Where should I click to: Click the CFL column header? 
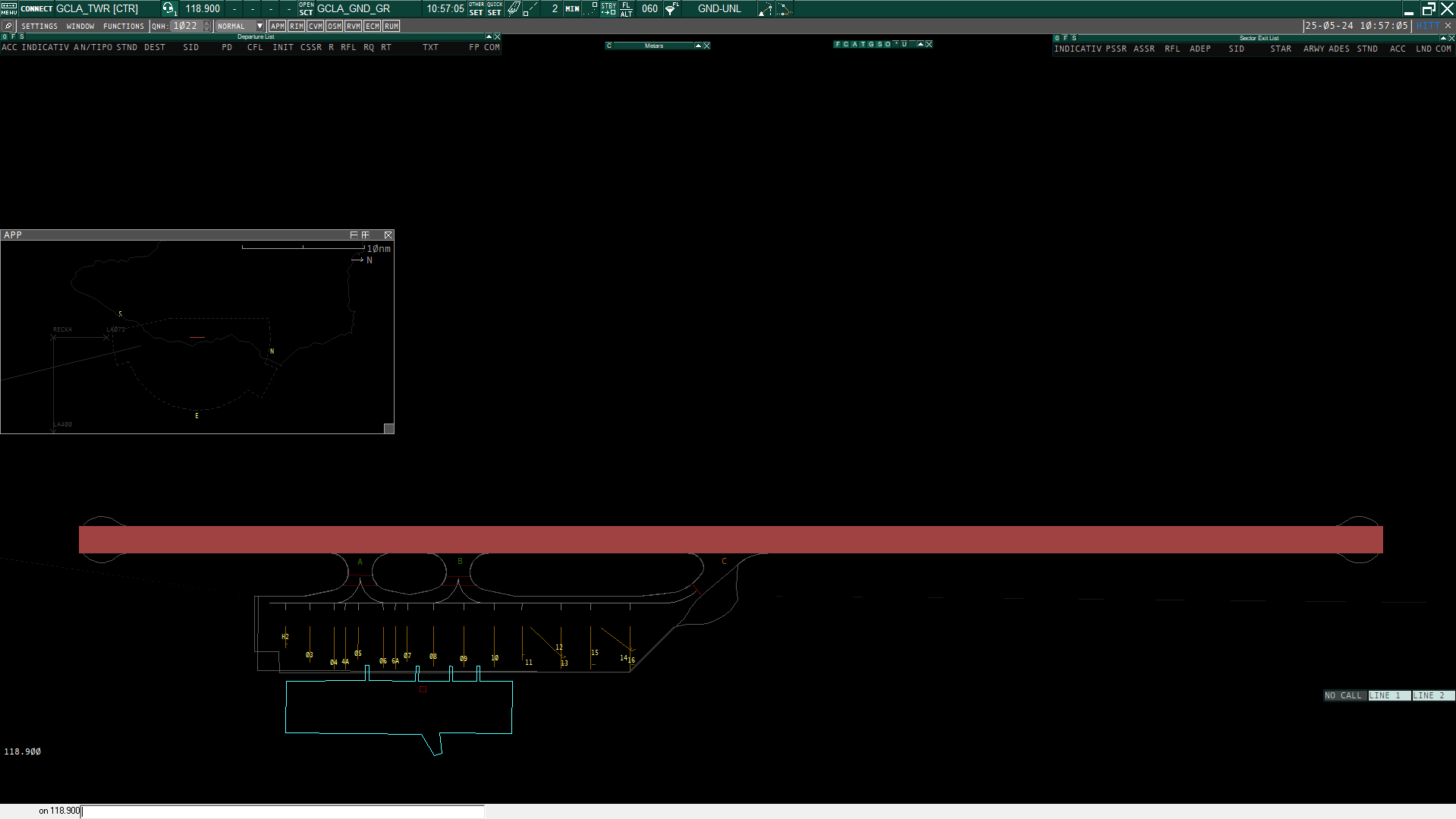click(x=255, y=47)
